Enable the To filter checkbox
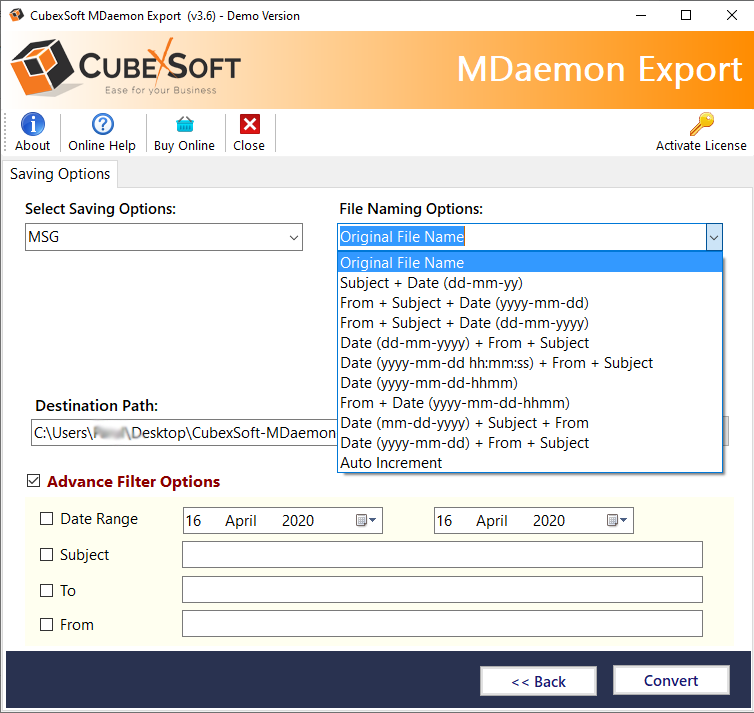Screen dimensions: 754x713 [46, 591]
